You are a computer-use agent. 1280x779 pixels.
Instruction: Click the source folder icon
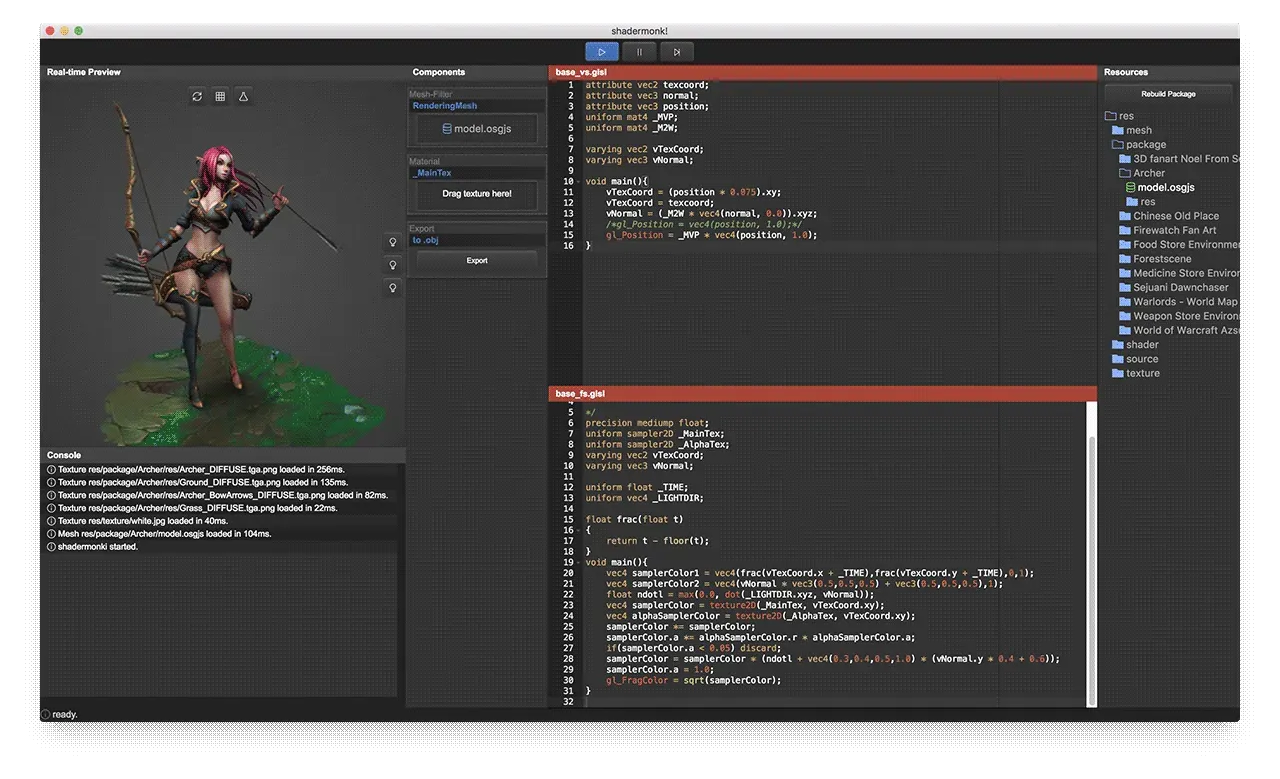1118,359
